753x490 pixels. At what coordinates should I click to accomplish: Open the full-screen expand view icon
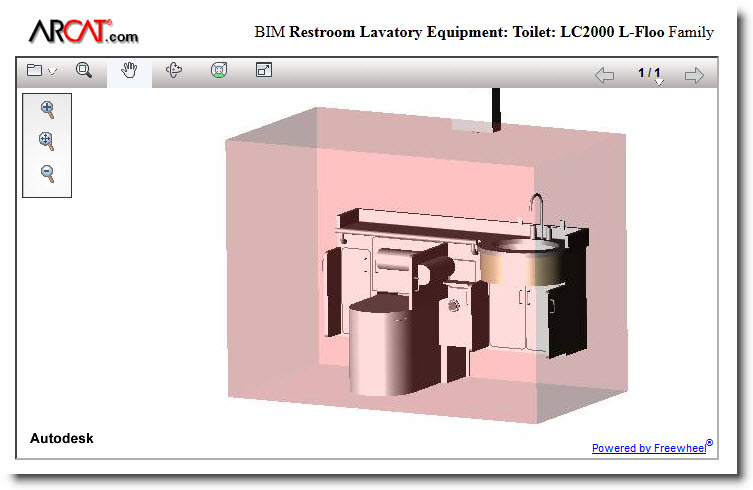[264, 70]
